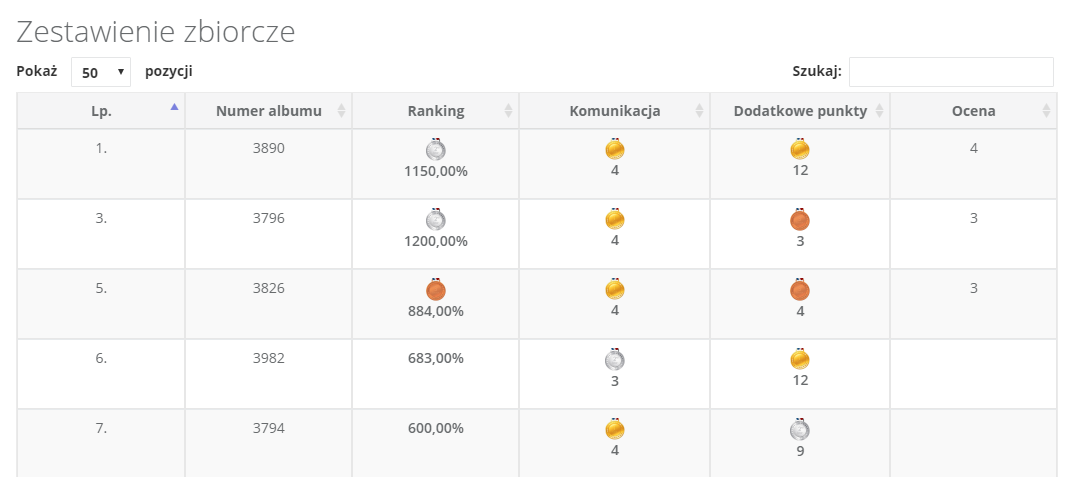1078x477 pixels.
Task: Click the gold Komunikacja medal for album 3826
Action: click(x=615, y=289)
